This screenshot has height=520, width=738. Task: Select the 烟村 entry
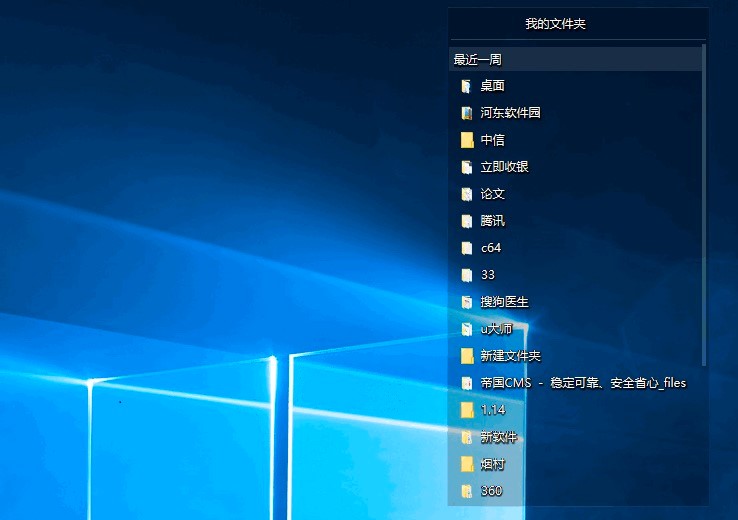pyautogui.click(x=493, y=464)
